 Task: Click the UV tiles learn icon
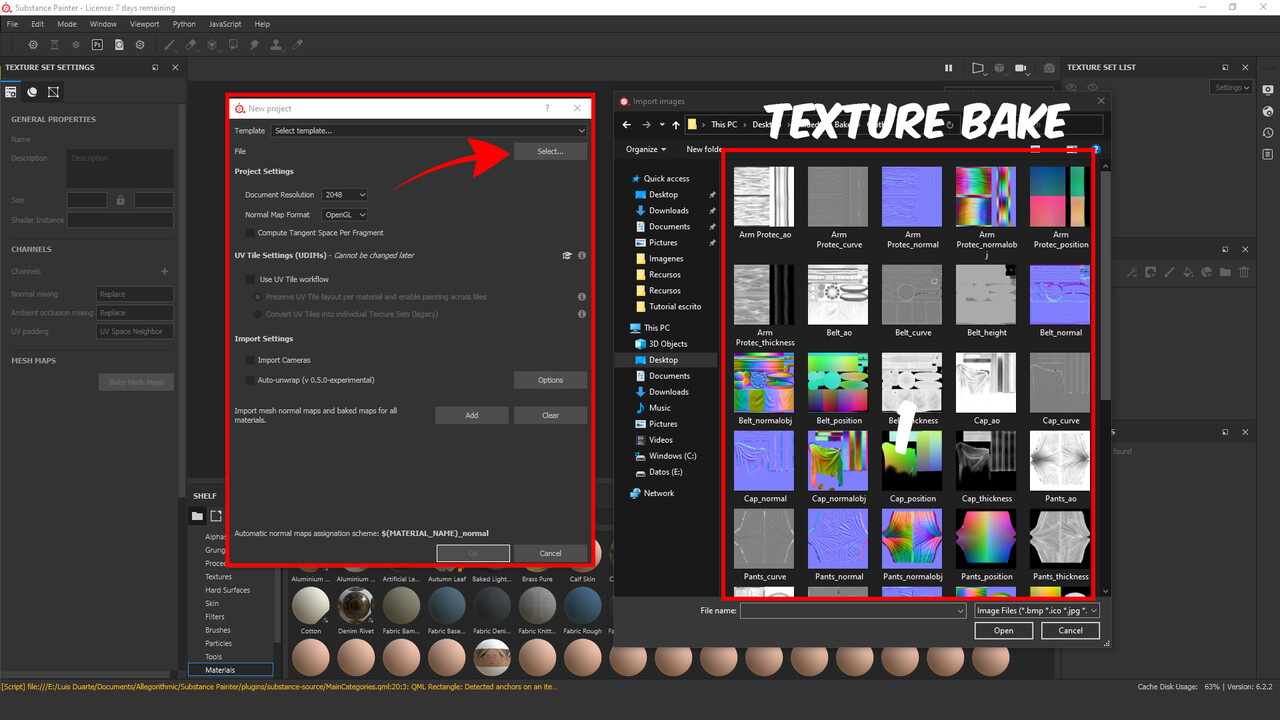pyautogui.click(x=567, y=255)
